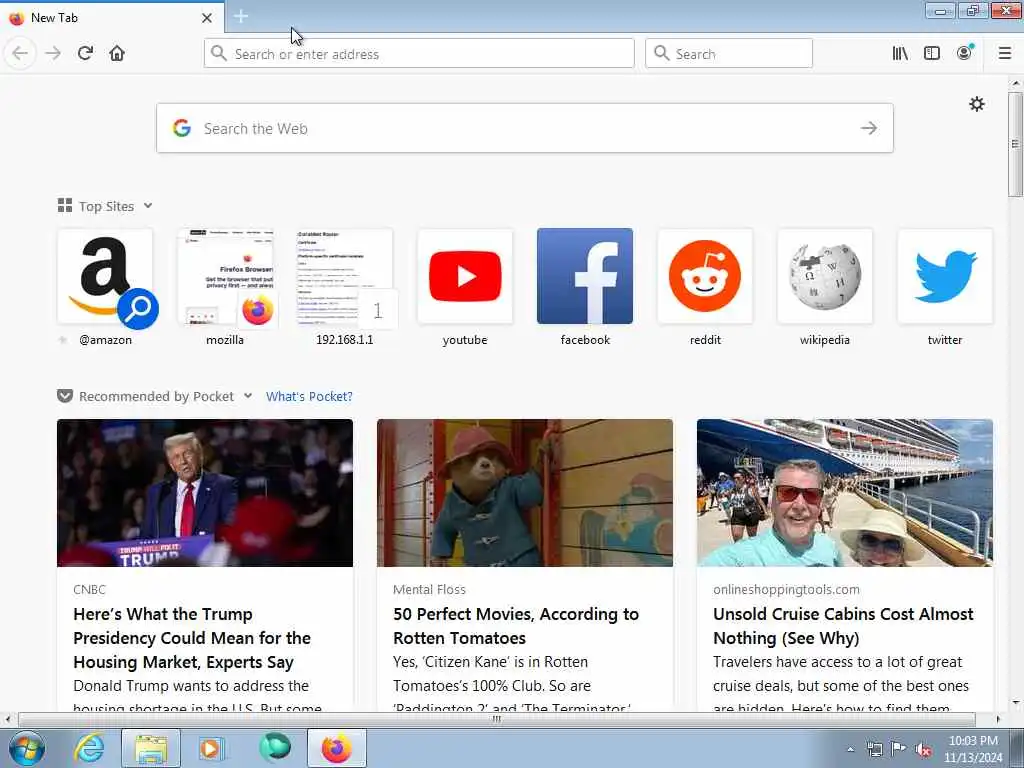Open the reddit top site tile
The width and height of the screenshot is (1024, 768).
point(705,276)
